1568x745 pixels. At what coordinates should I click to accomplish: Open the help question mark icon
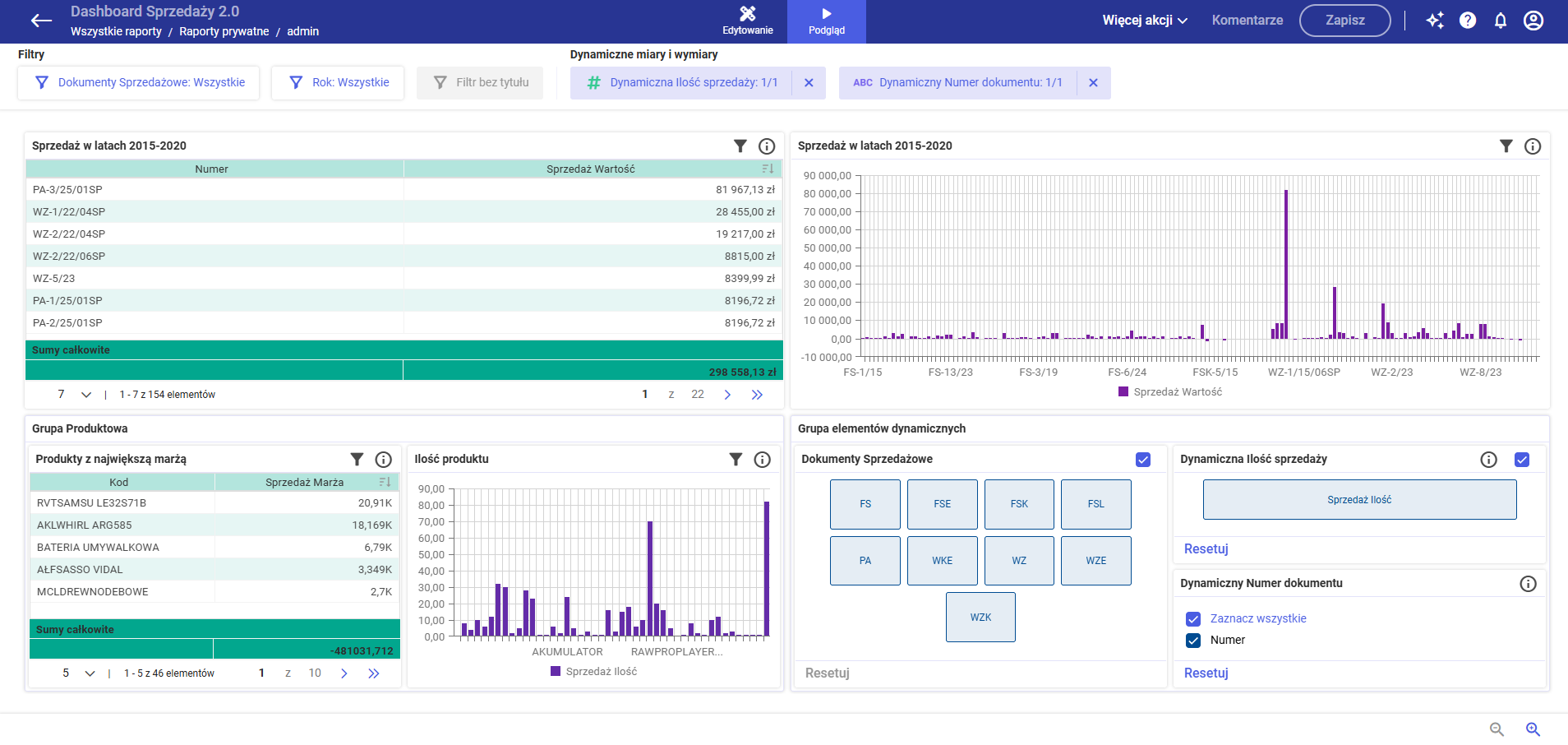1468,21
